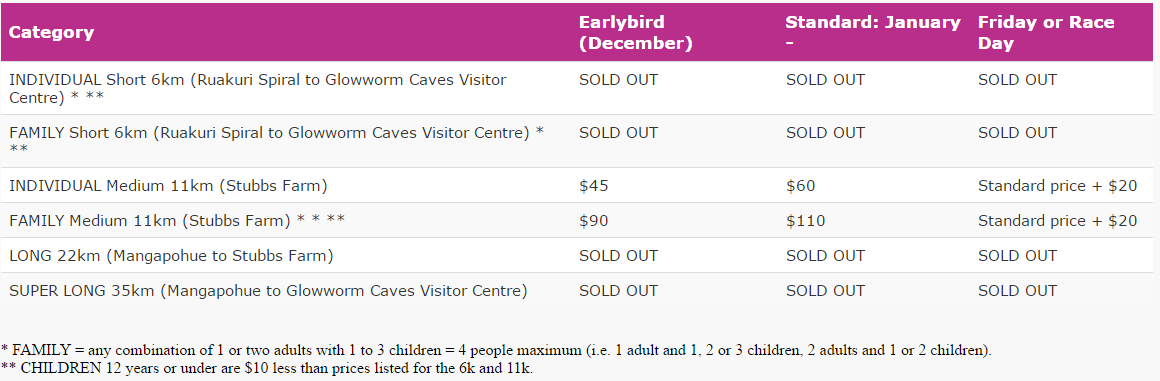Select LONG 22km Mangapohue to Stubbs Farm
Viewport: 1160px width, 381px height.
pyautogui.click(x=171, y=255)
